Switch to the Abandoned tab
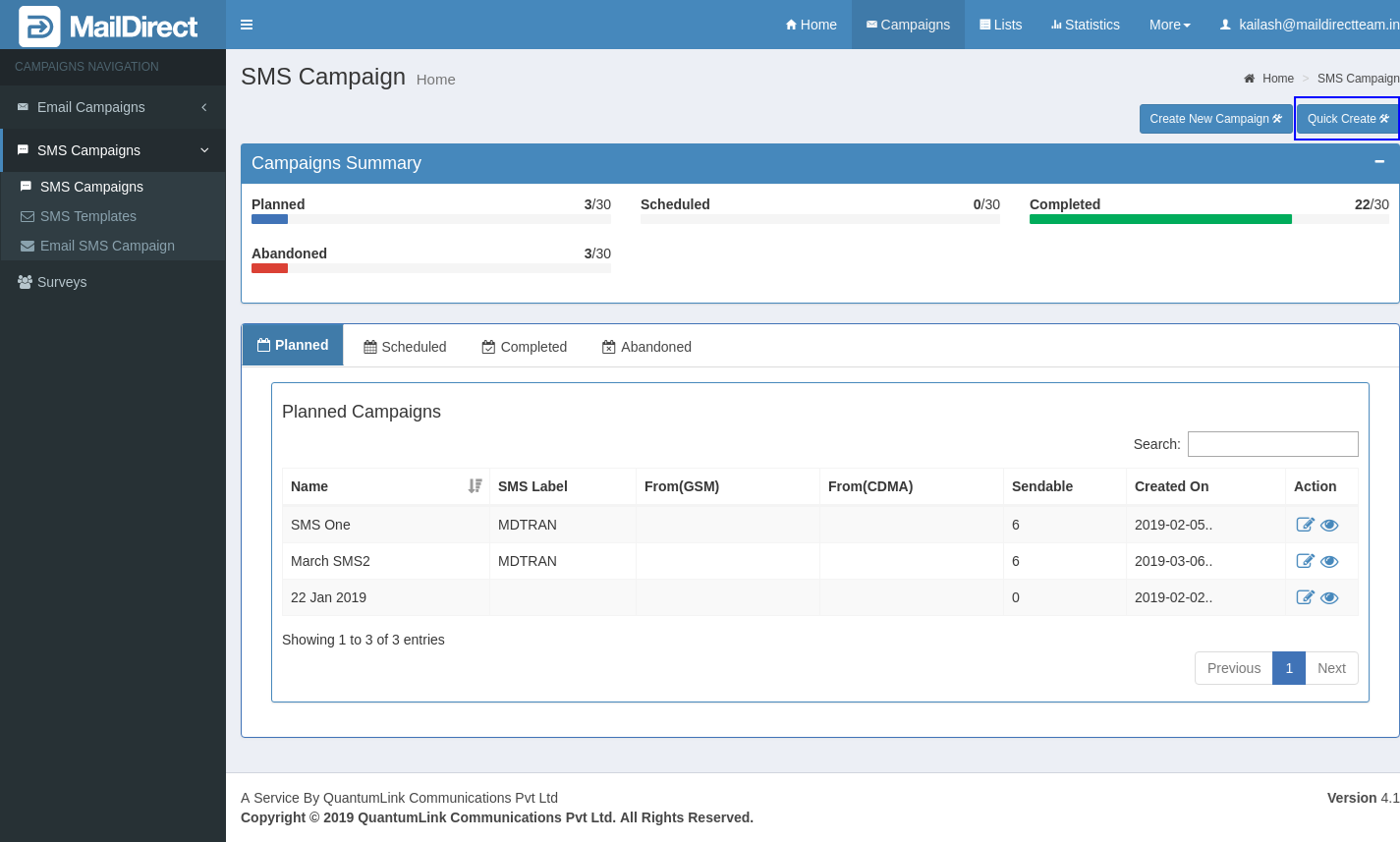The image size is (1400, 842). coord(646,347)
